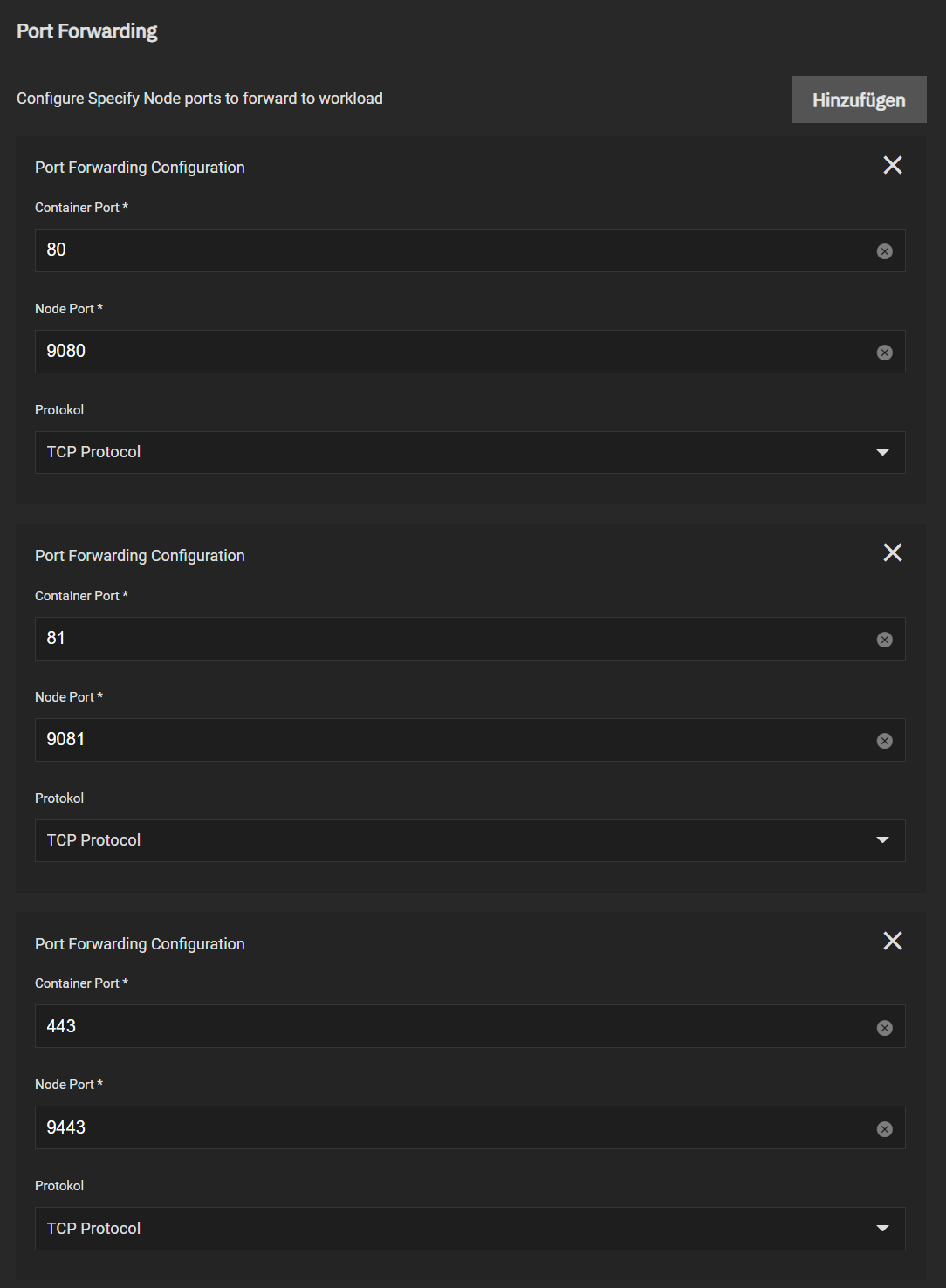The image size is (946, 1288).
Task: Open the Protokol dropdown for port 81
Action: pos(470,840)
